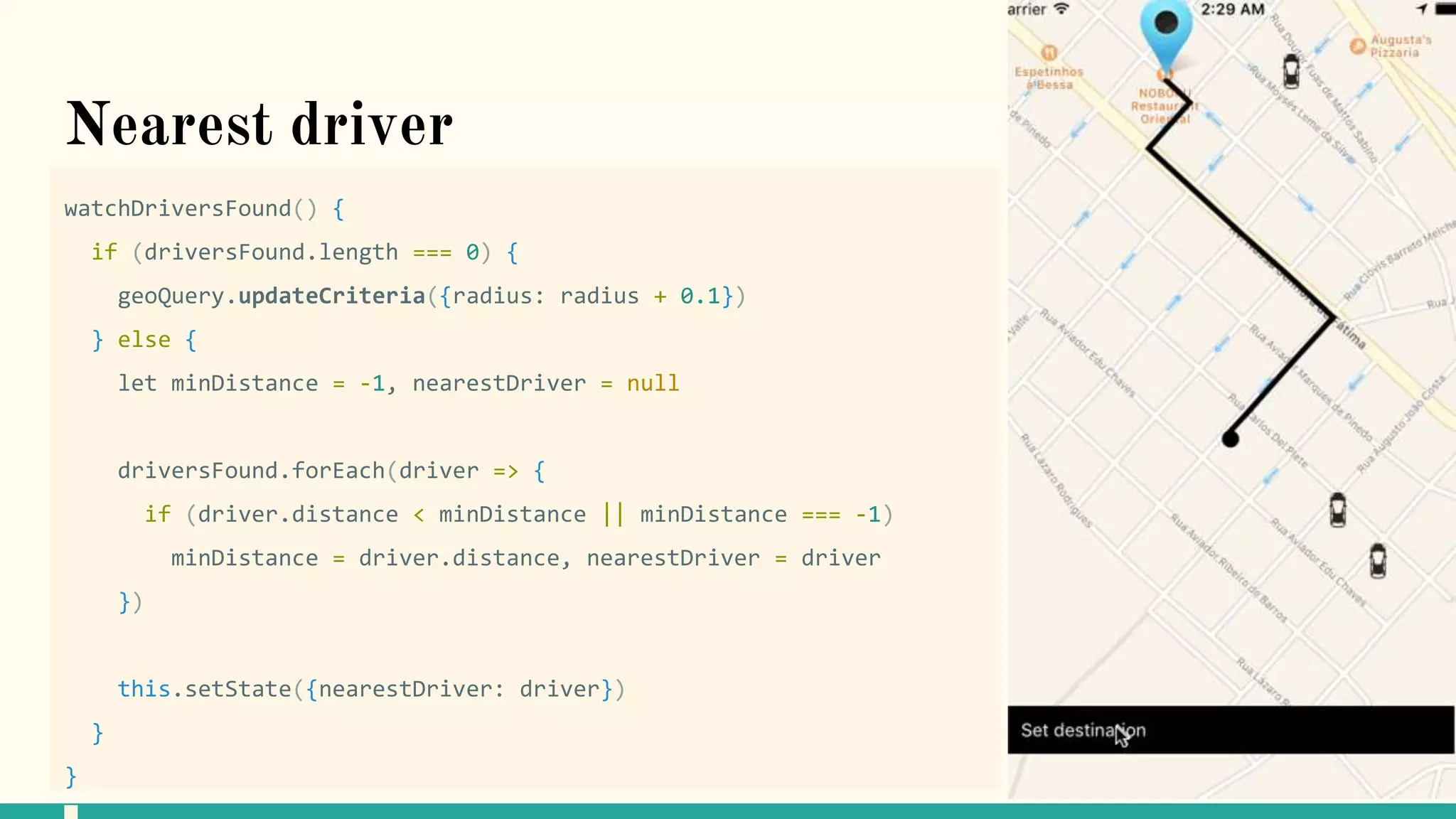Open the Set destination bar
The width and height of the screenshot is (1456, 819).
(x=1231, y=730)
